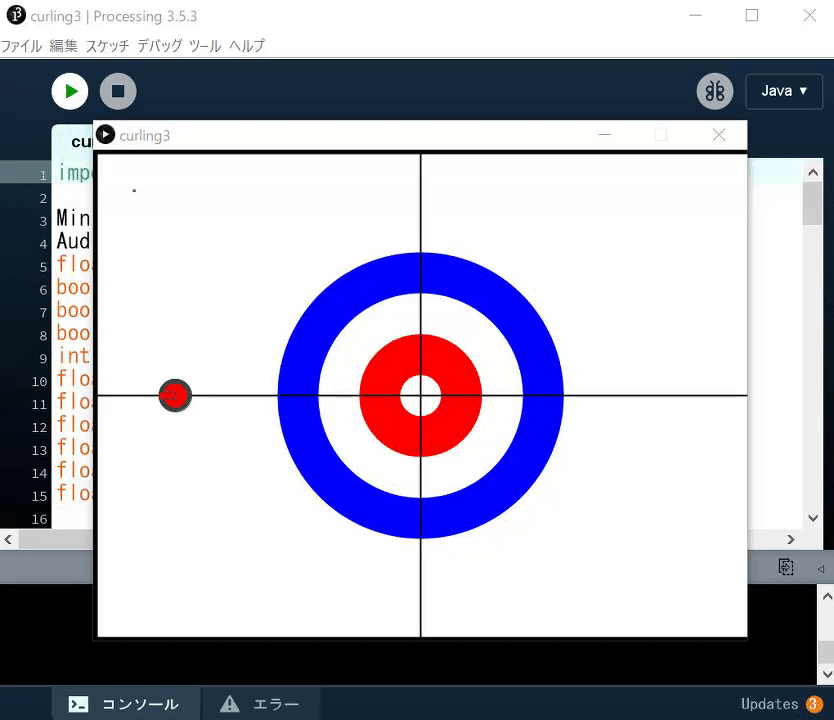The height and width of the screenshot is (720, 834).
Task: Stop the running curling3 sketch
Action: (116, 91)
